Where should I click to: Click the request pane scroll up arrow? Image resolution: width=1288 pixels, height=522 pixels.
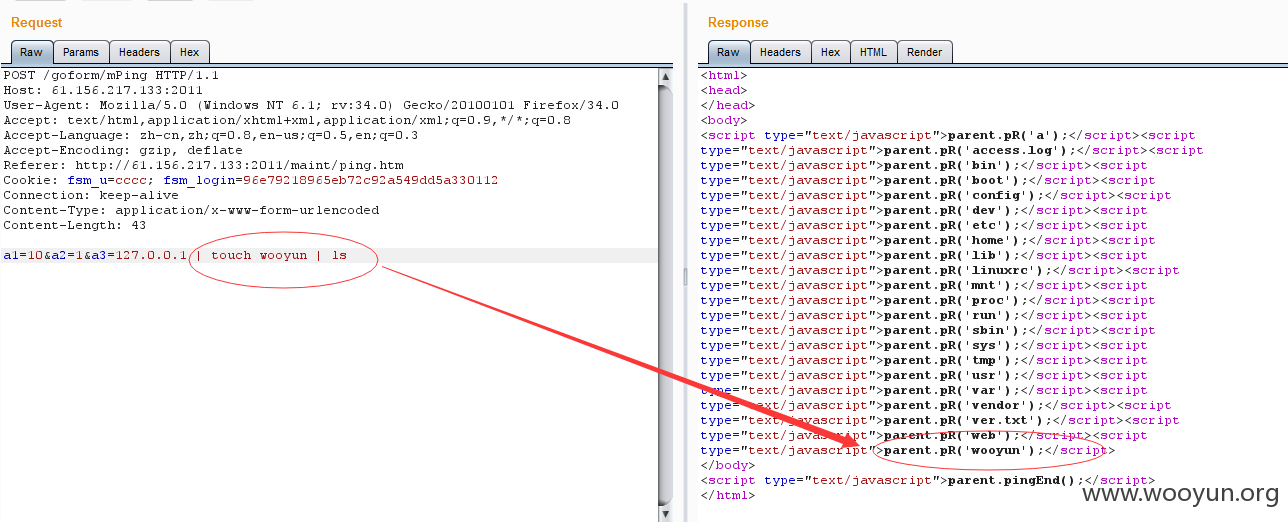click(x=666, y=76)
